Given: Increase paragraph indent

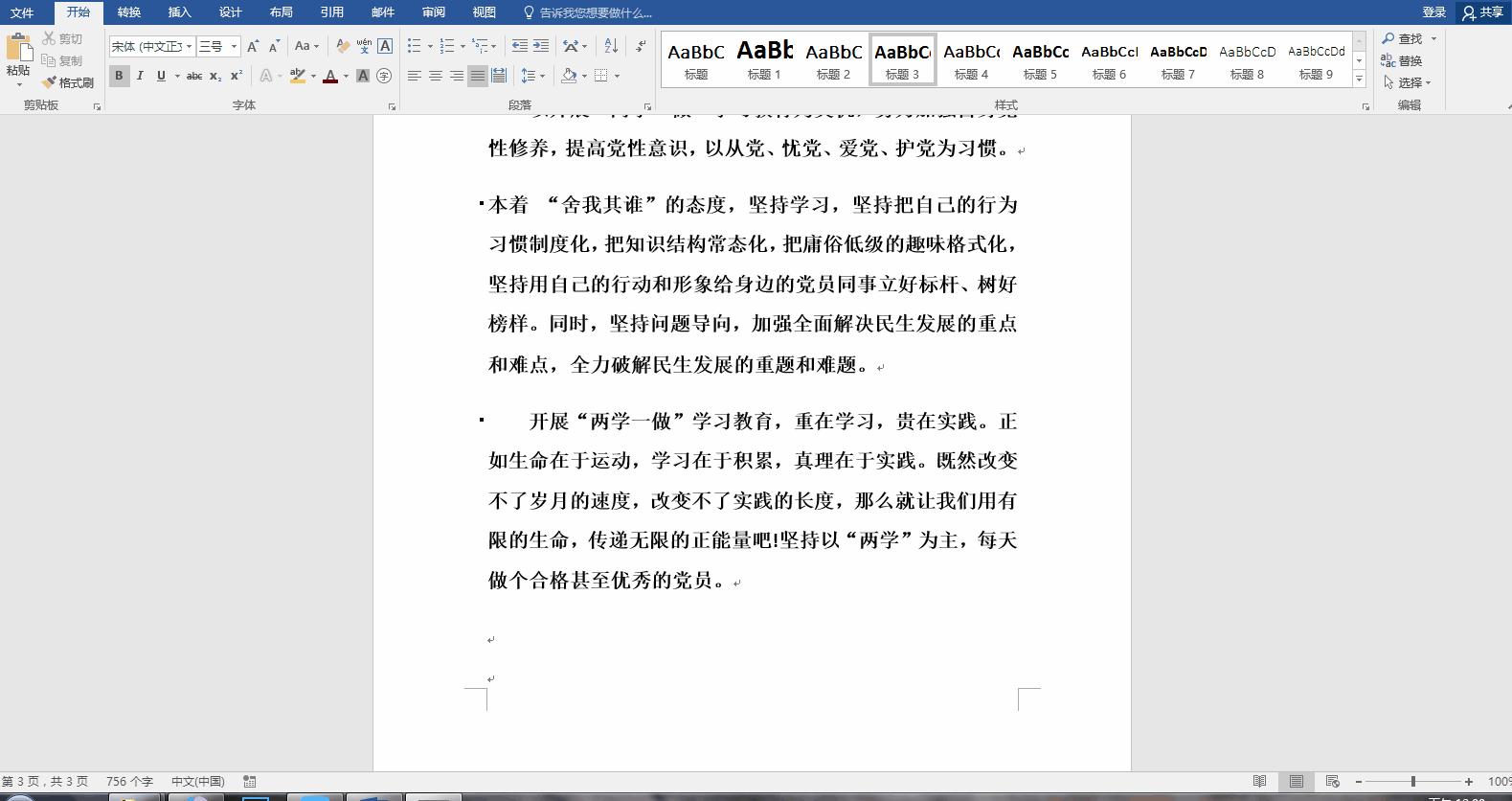Looking at the screenshot, I should 541,46.
